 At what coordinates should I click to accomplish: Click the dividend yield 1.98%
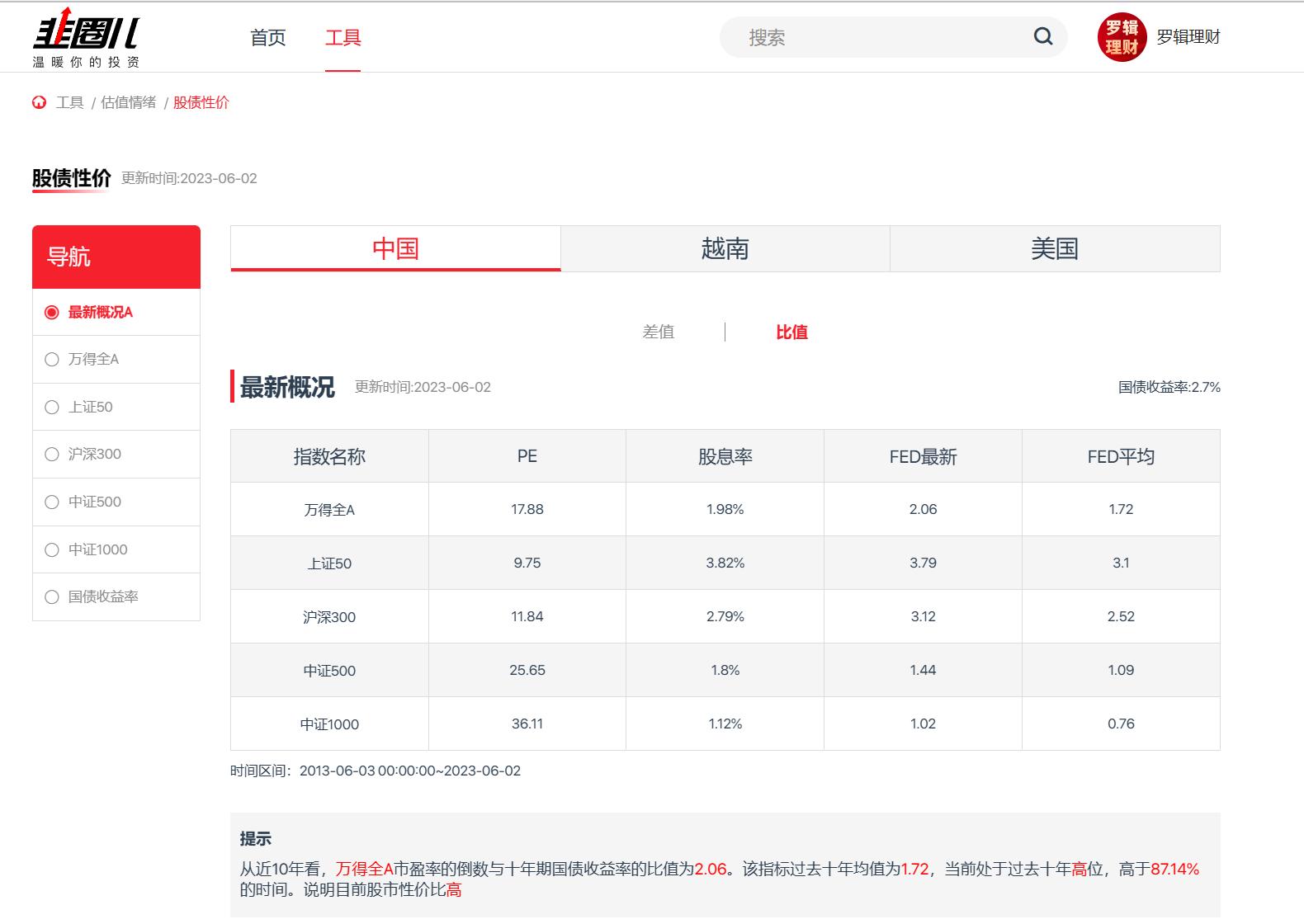pyautogui.click(x=725, y=509)
